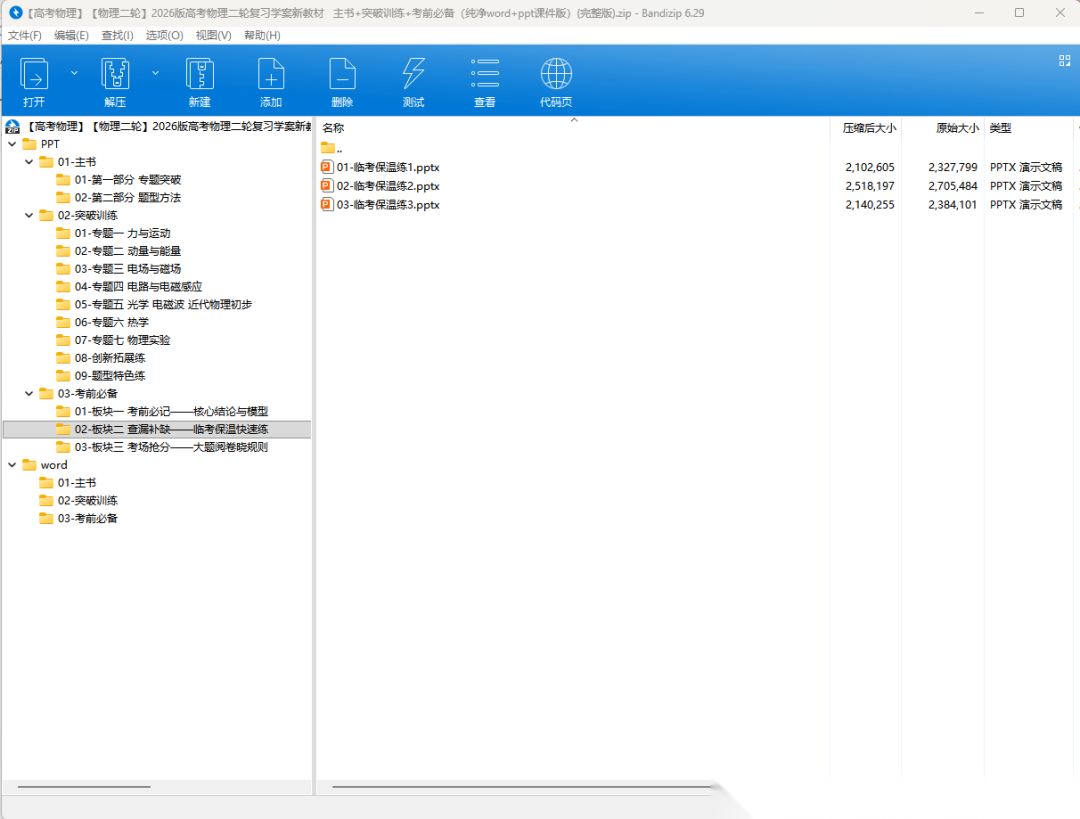
Task: Select the file 01-临考保温练1.pptx
Action: pos(388,168)
